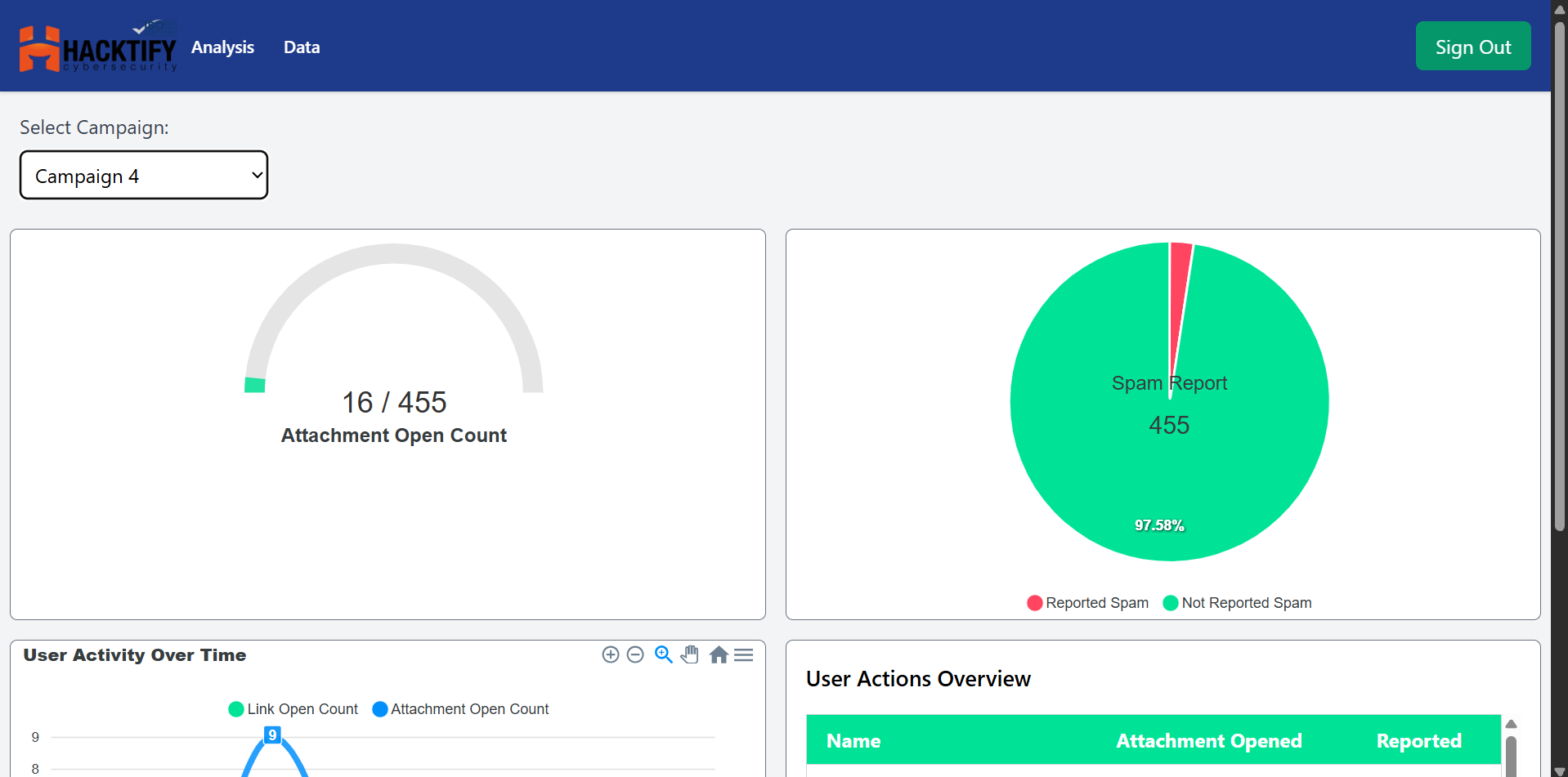Zoom out on the User Activity chart

tap(635, 654)
